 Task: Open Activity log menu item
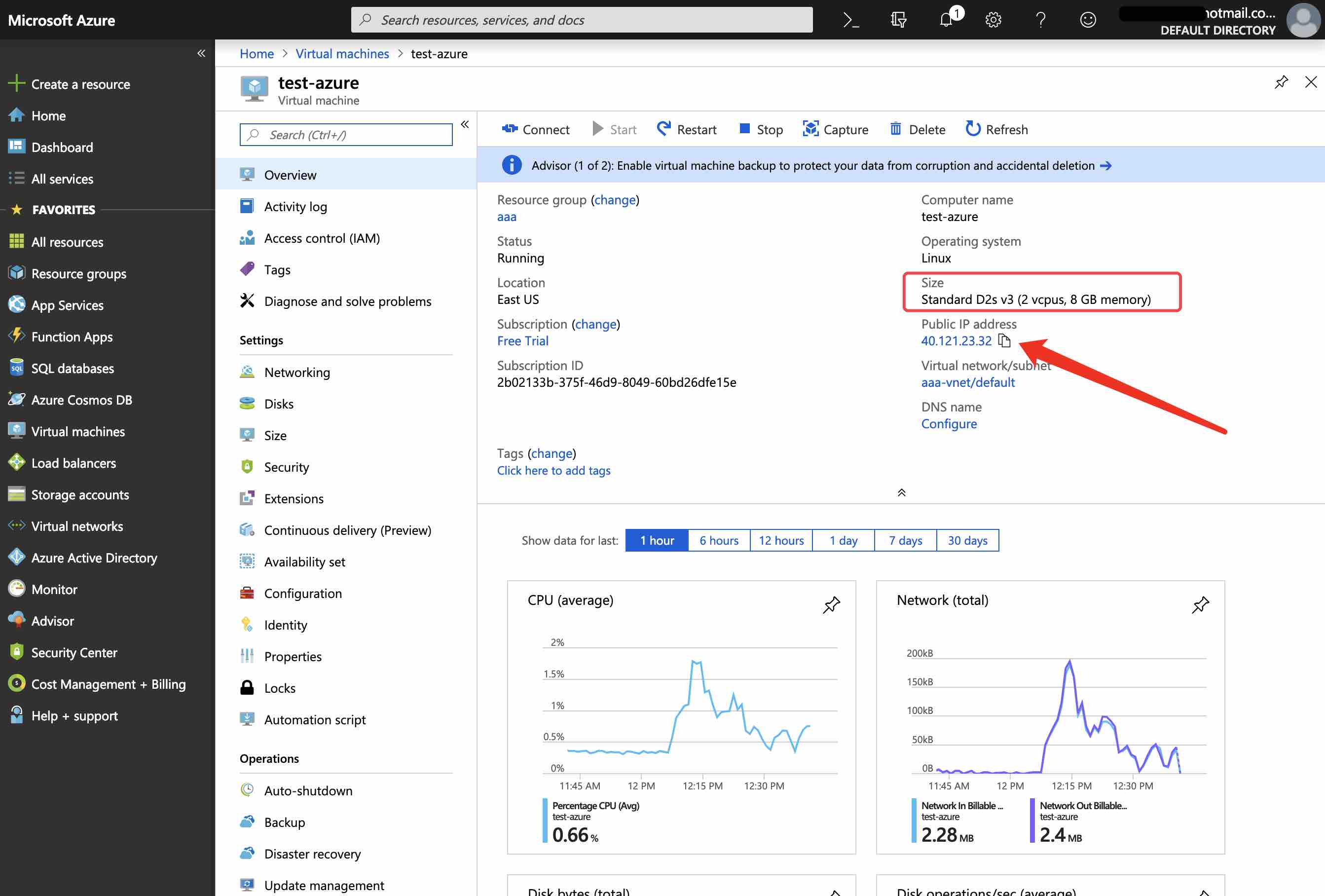click(295, 206)
